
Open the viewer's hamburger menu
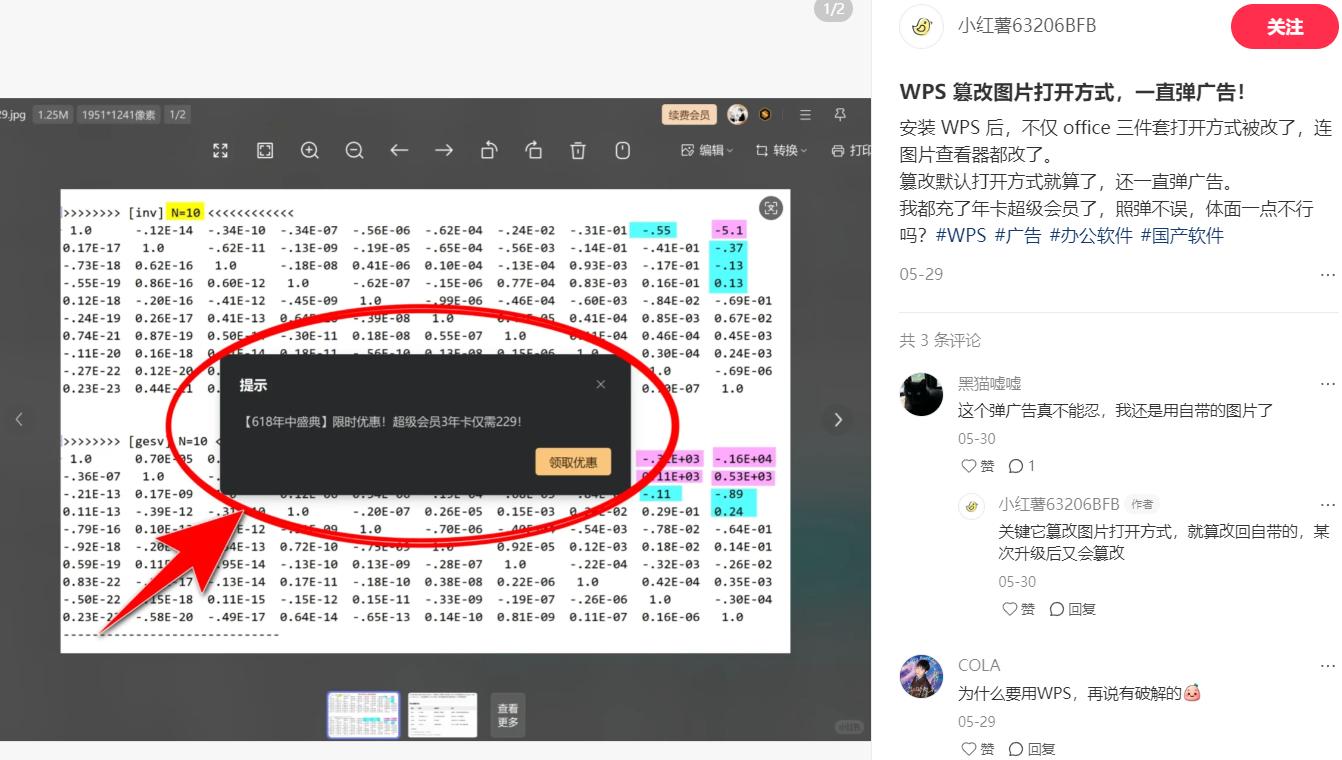pos(805,115)
